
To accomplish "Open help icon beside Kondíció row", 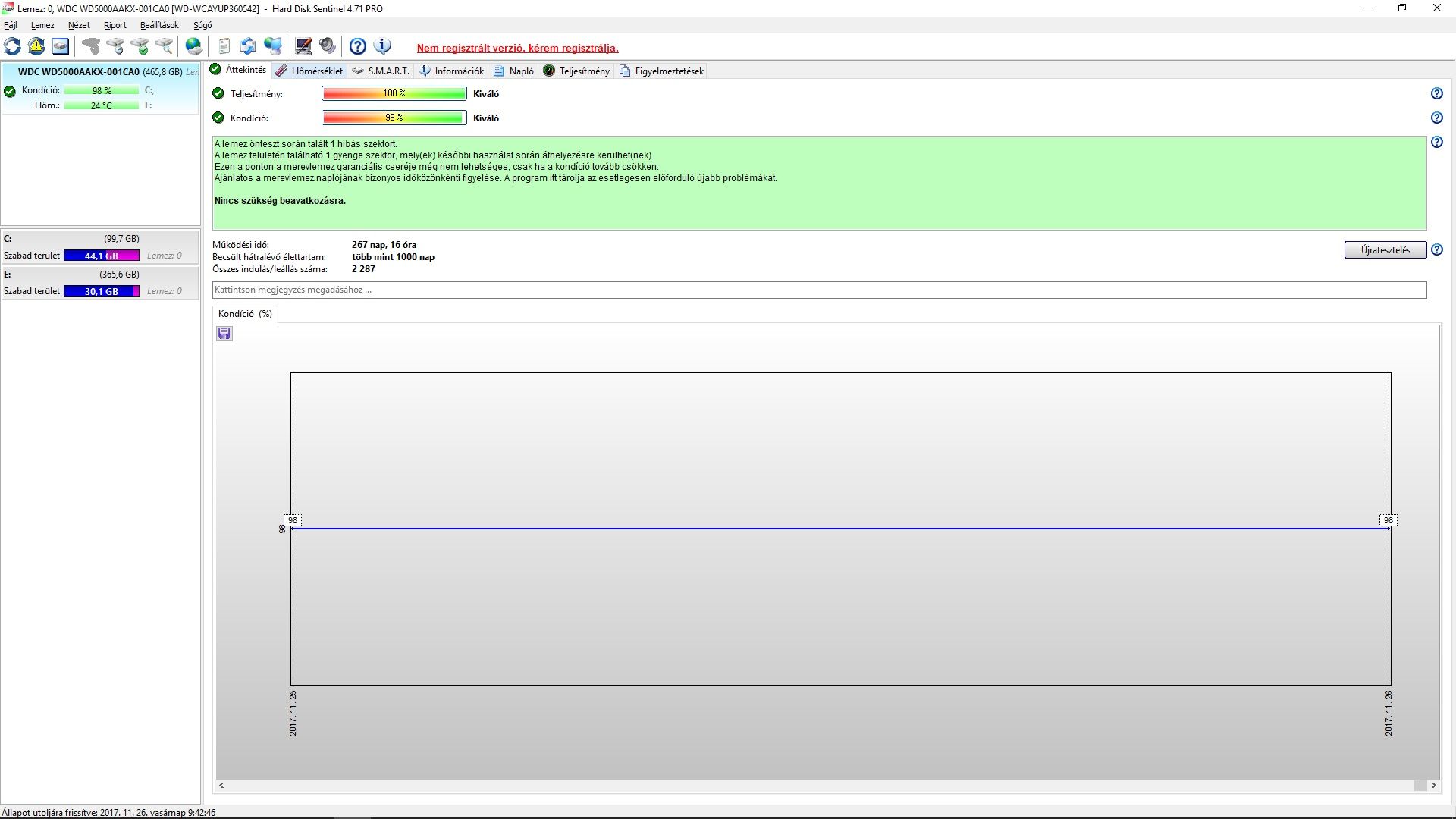I will pyautogui.click(x=1436, y=118).
